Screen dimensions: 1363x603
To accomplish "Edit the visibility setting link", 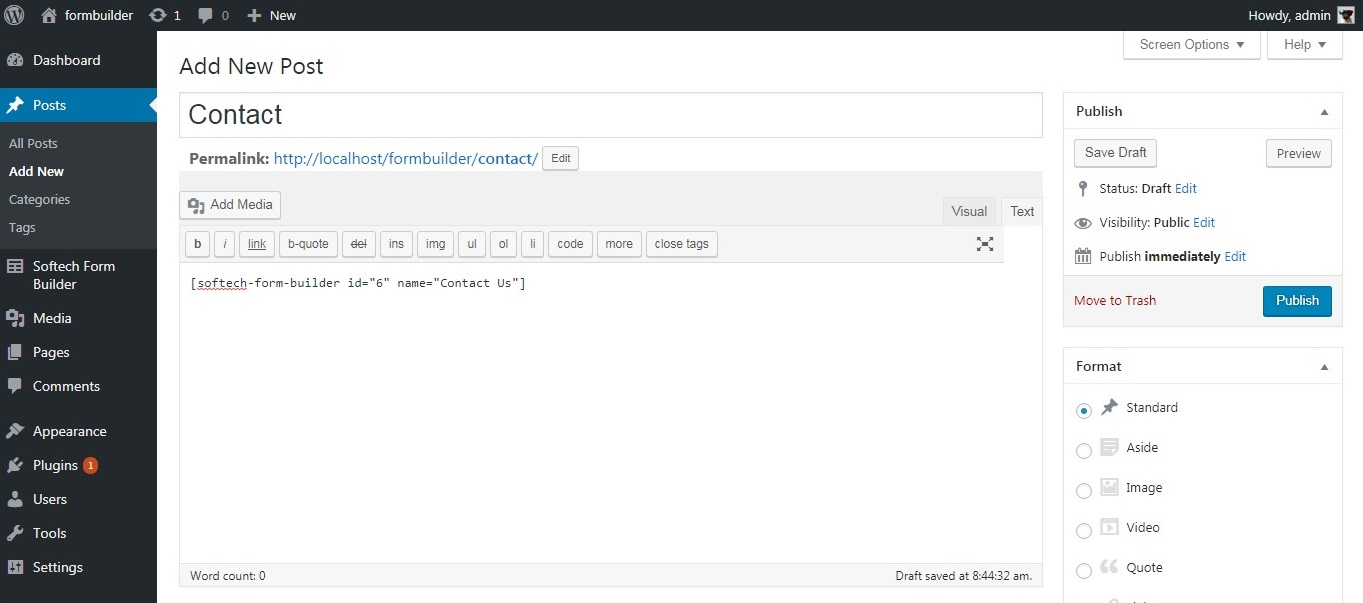I will [1204, 222].
